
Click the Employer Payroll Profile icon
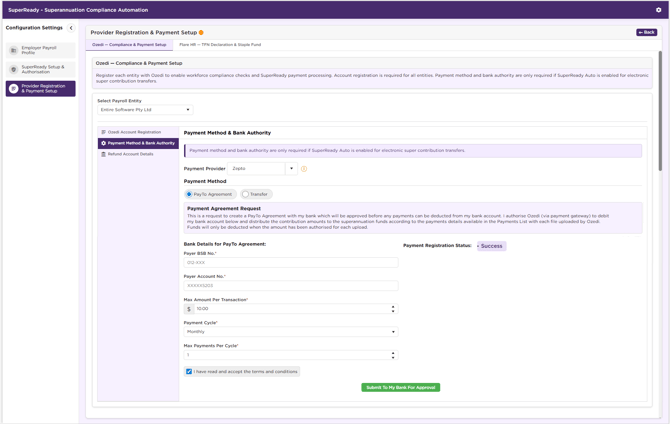[14, 50]
